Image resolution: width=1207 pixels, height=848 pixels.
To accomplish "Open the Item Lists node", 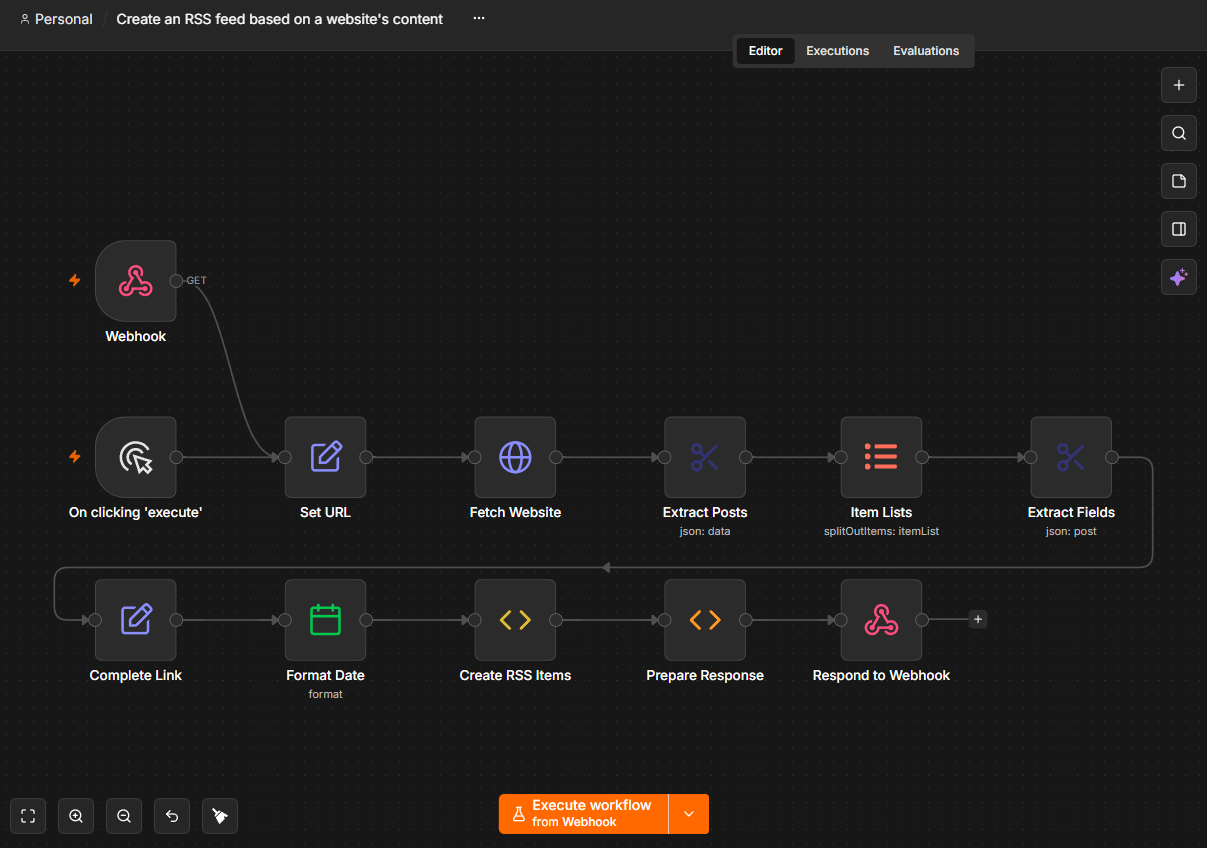I will point(881,457).
